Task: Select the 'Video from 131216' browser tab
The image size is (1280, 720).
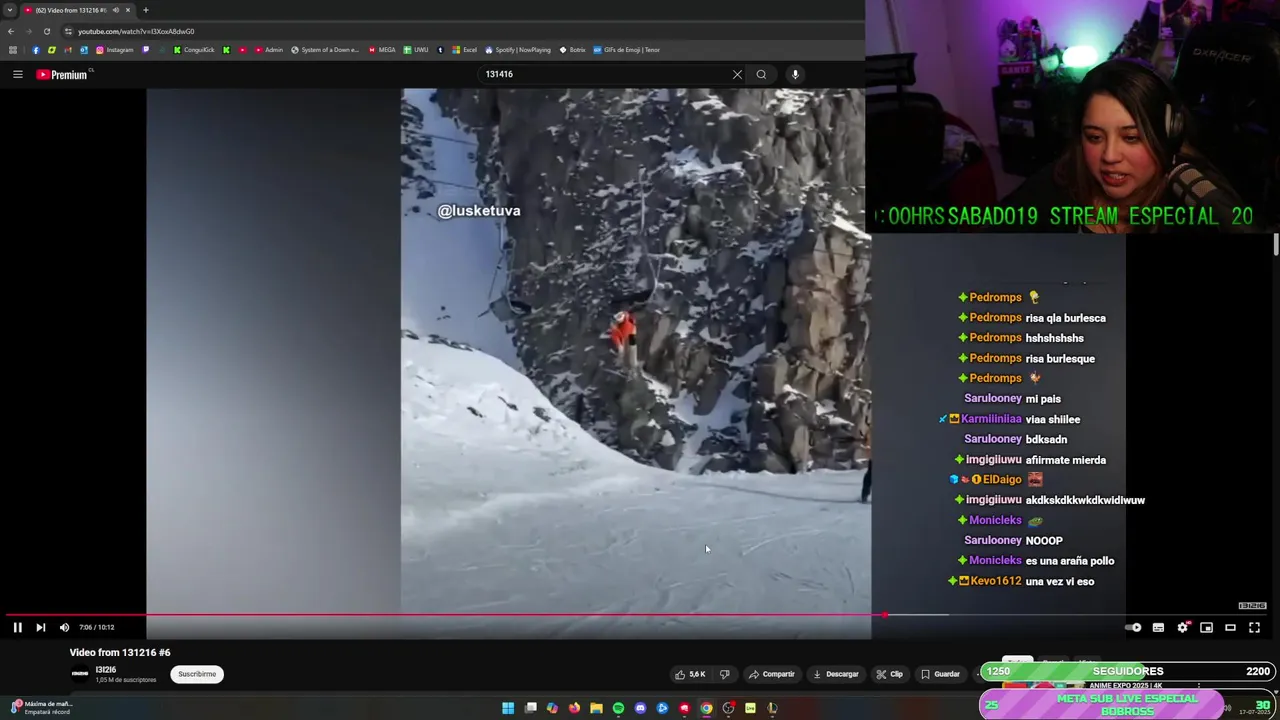Action: [78, 10]
